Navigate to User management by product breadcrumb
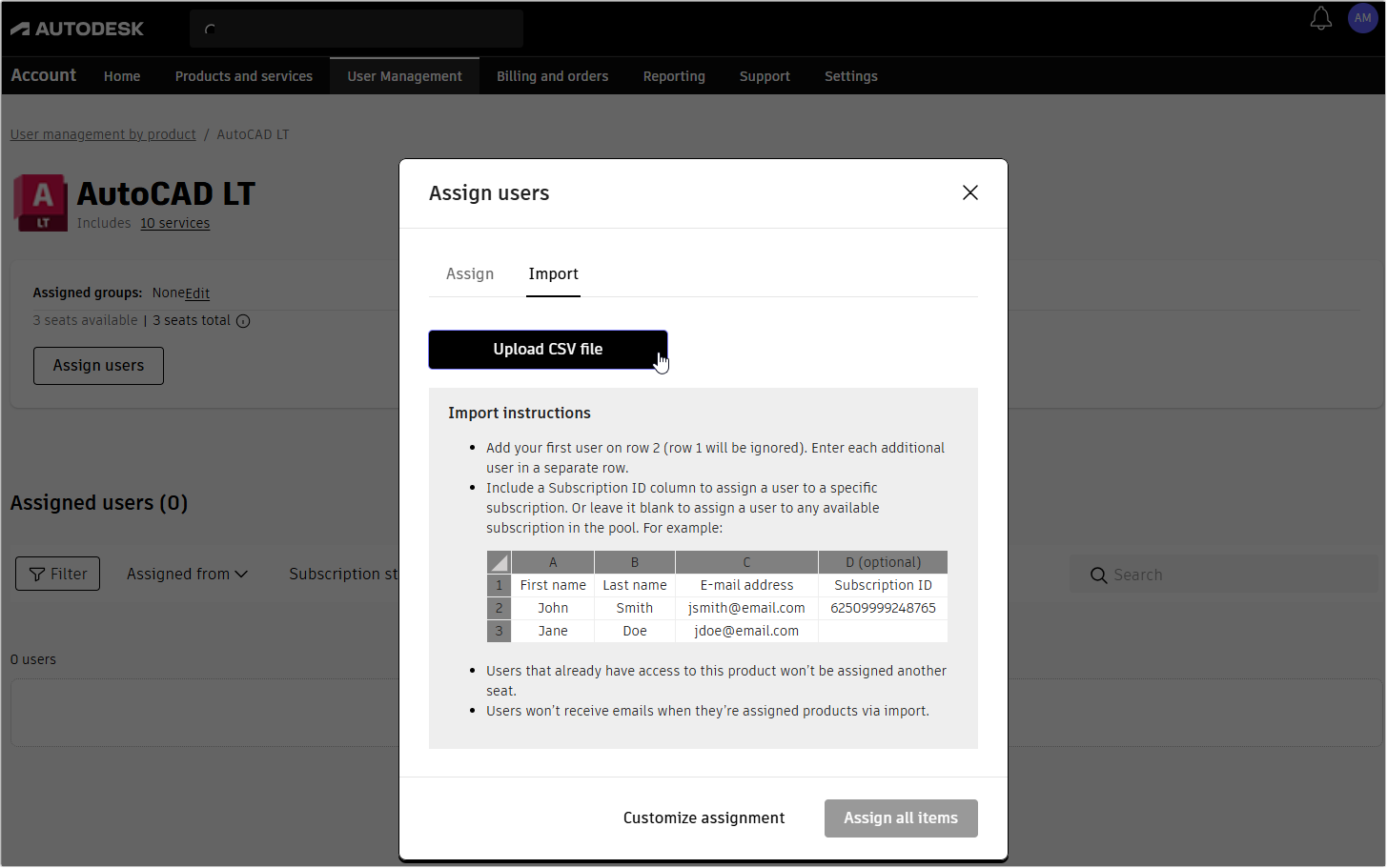The image size is (1387, 868). point(102,133)
